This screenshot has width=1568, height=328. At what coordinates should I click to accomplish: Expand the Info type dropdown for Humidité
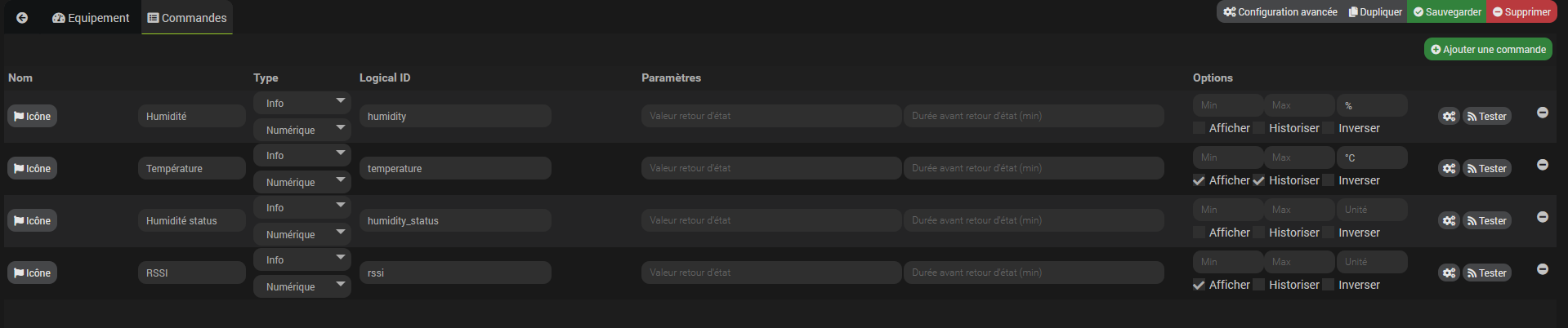(x=302, y=103)
